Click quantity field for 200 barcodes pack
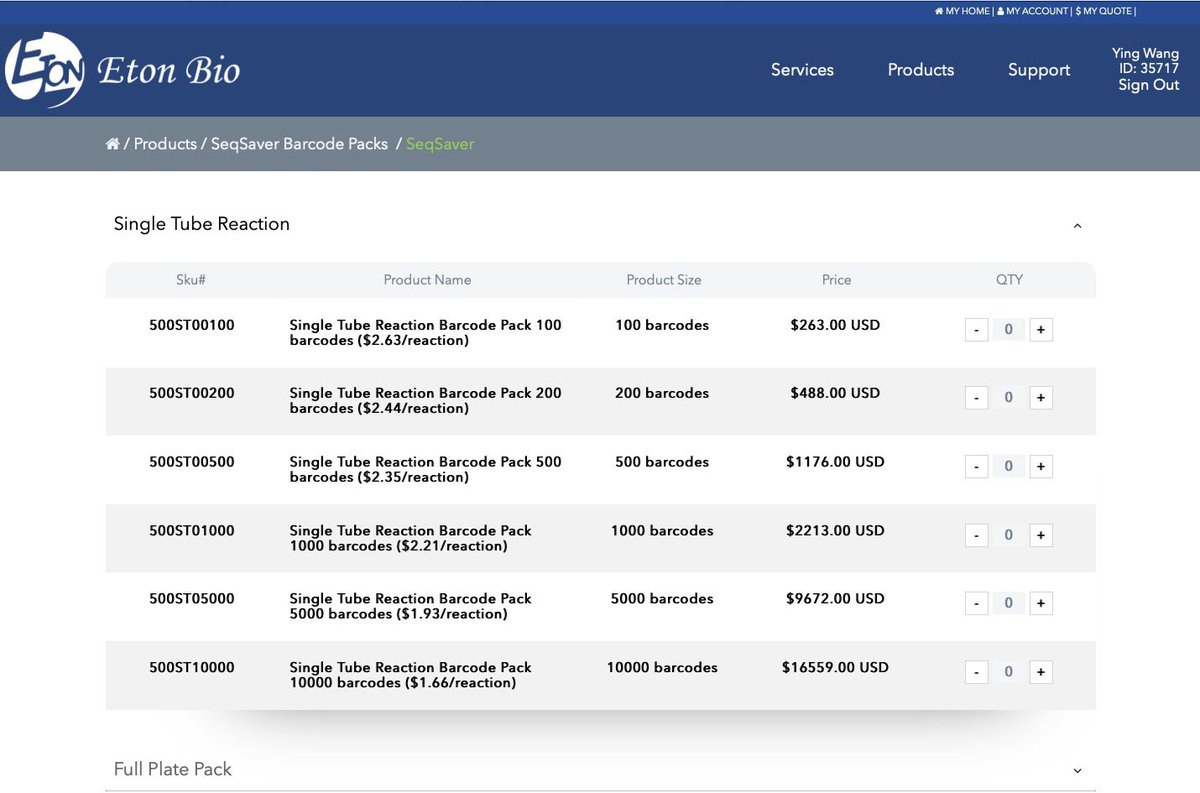The height and width of the screenshot is (793, 1200). (x=1008, y=398)
